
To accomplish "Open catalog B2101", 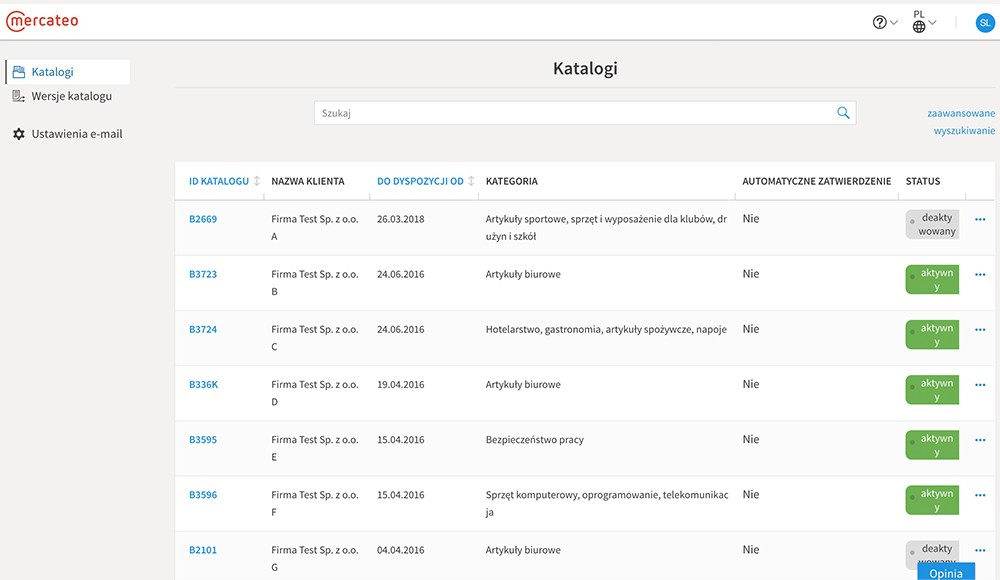I will (203, 550).
